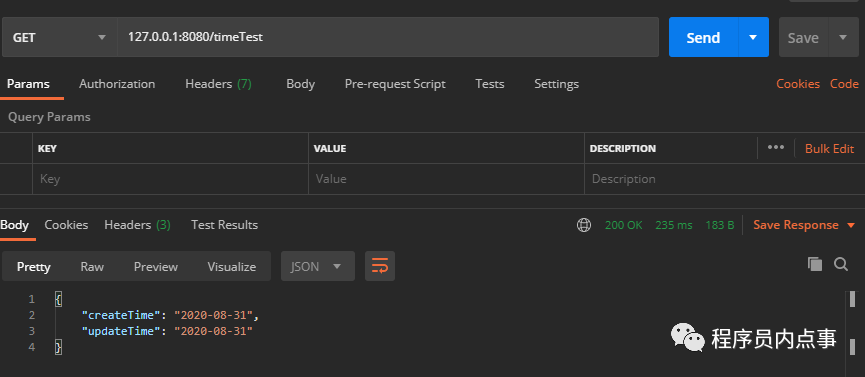Search the response with the magnifier icon
Image resolution: width=865 pixels, height=377 pixels.
841,264
